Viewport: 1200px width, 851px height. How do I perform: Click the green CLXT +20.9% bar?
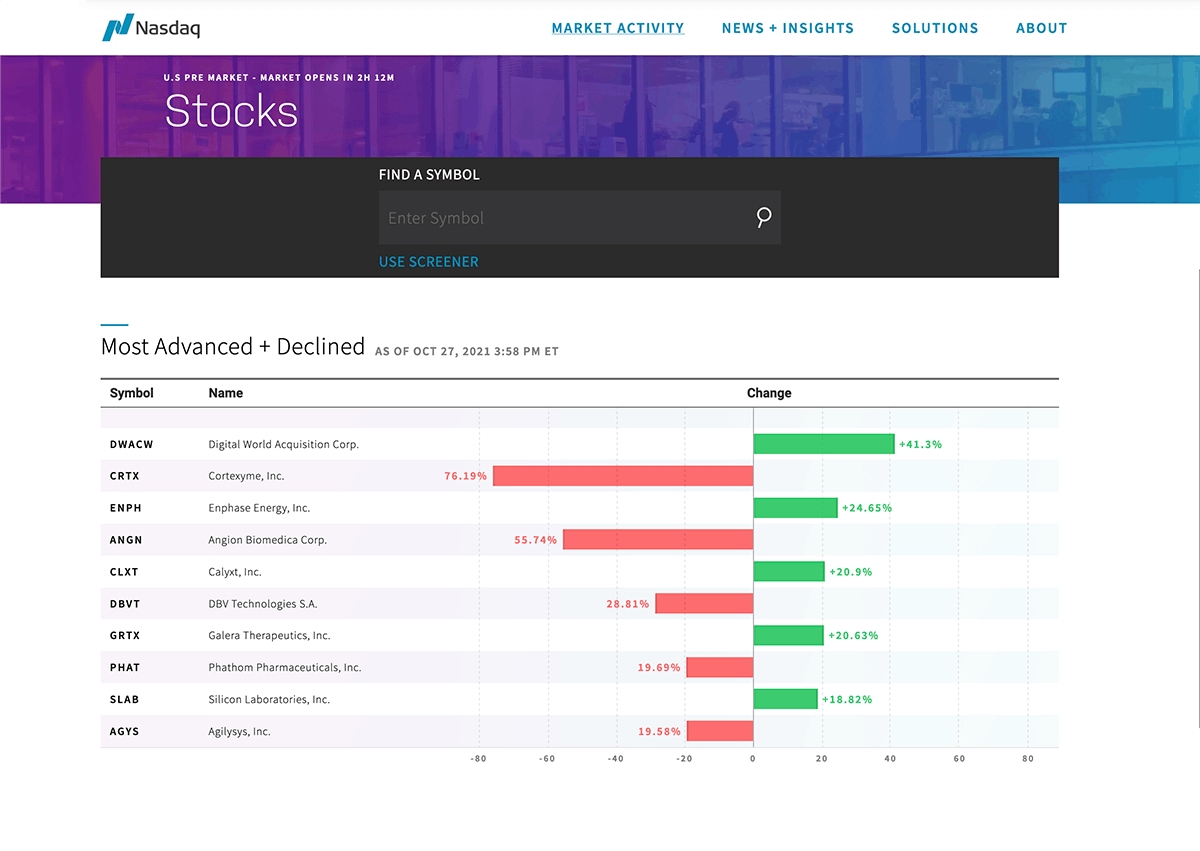click(789, 572)
